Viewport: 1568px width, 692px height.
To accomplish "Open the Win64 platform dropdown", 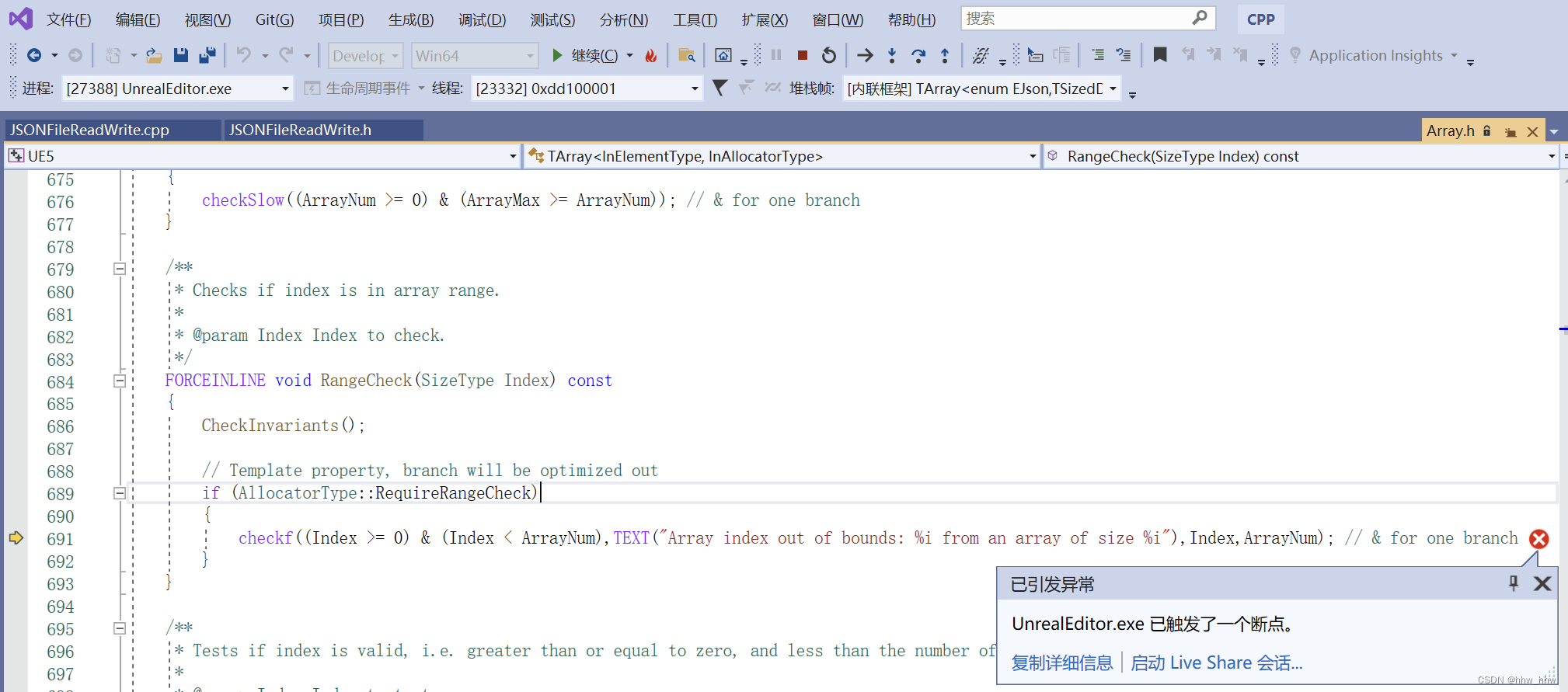I will click(475, 56).
